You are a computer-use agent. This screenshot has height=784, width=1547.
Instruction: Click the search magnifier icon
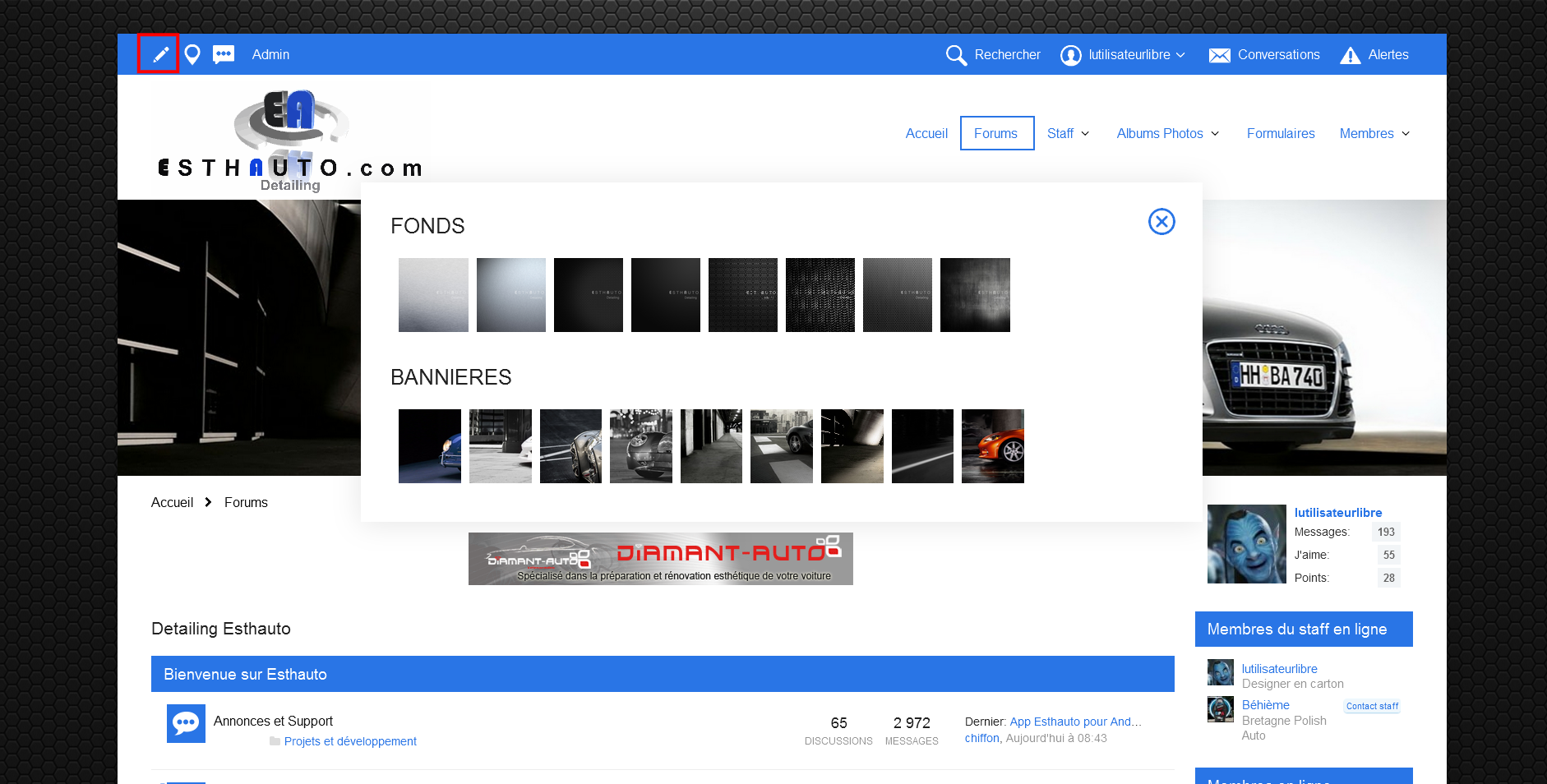point(956,55)
